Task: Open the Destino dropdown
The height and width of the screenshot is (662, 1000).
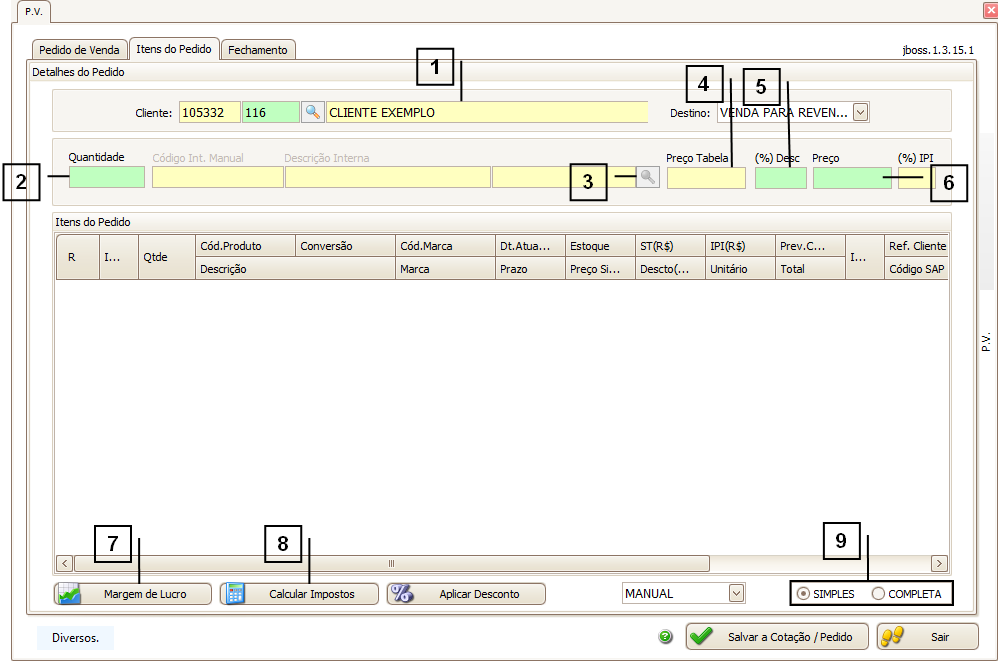Action: (860, 113)
